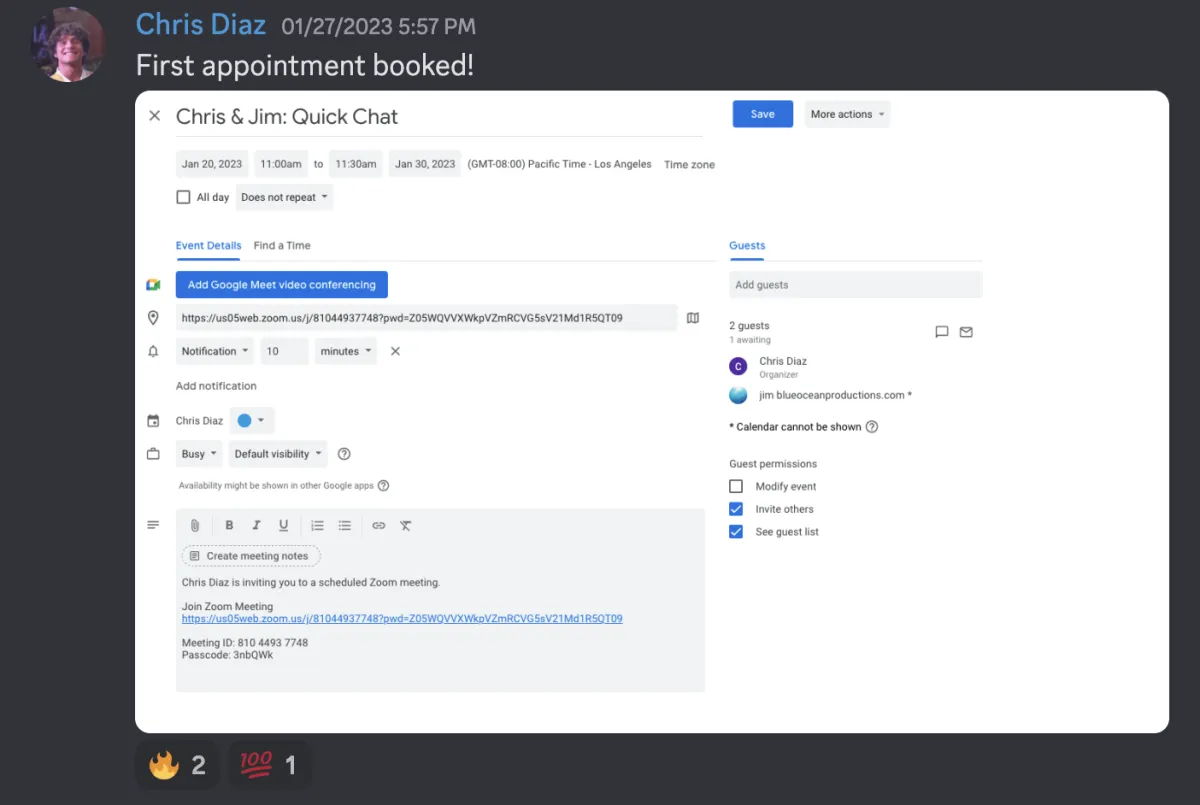The height and width of the screenshot is (805, 1200).
Task: Open the Jan 20, 2023 start date picker
Action: point(212,164)
